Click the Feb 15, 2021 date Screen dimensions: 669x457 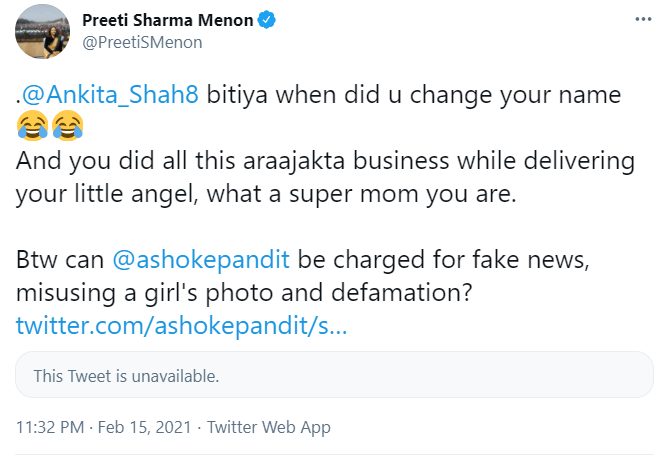[x=144, y=427]
